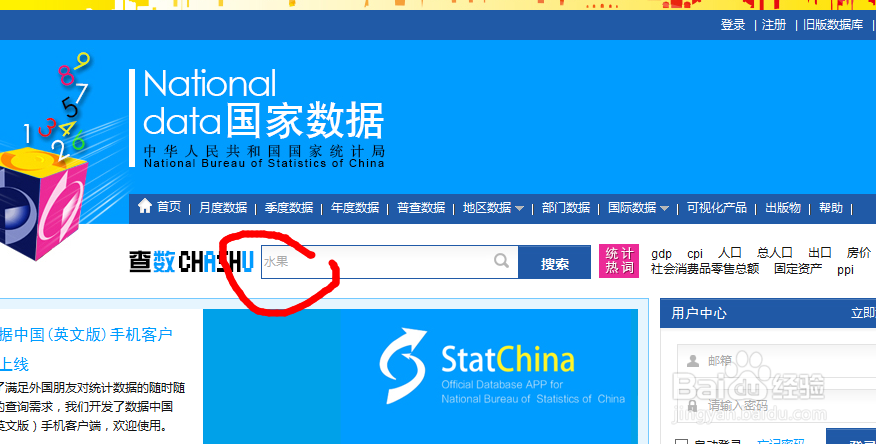This screenshot has height=444, width=876.
Task: Click the StatChina arrow logo
Action: tap(403, 365)
